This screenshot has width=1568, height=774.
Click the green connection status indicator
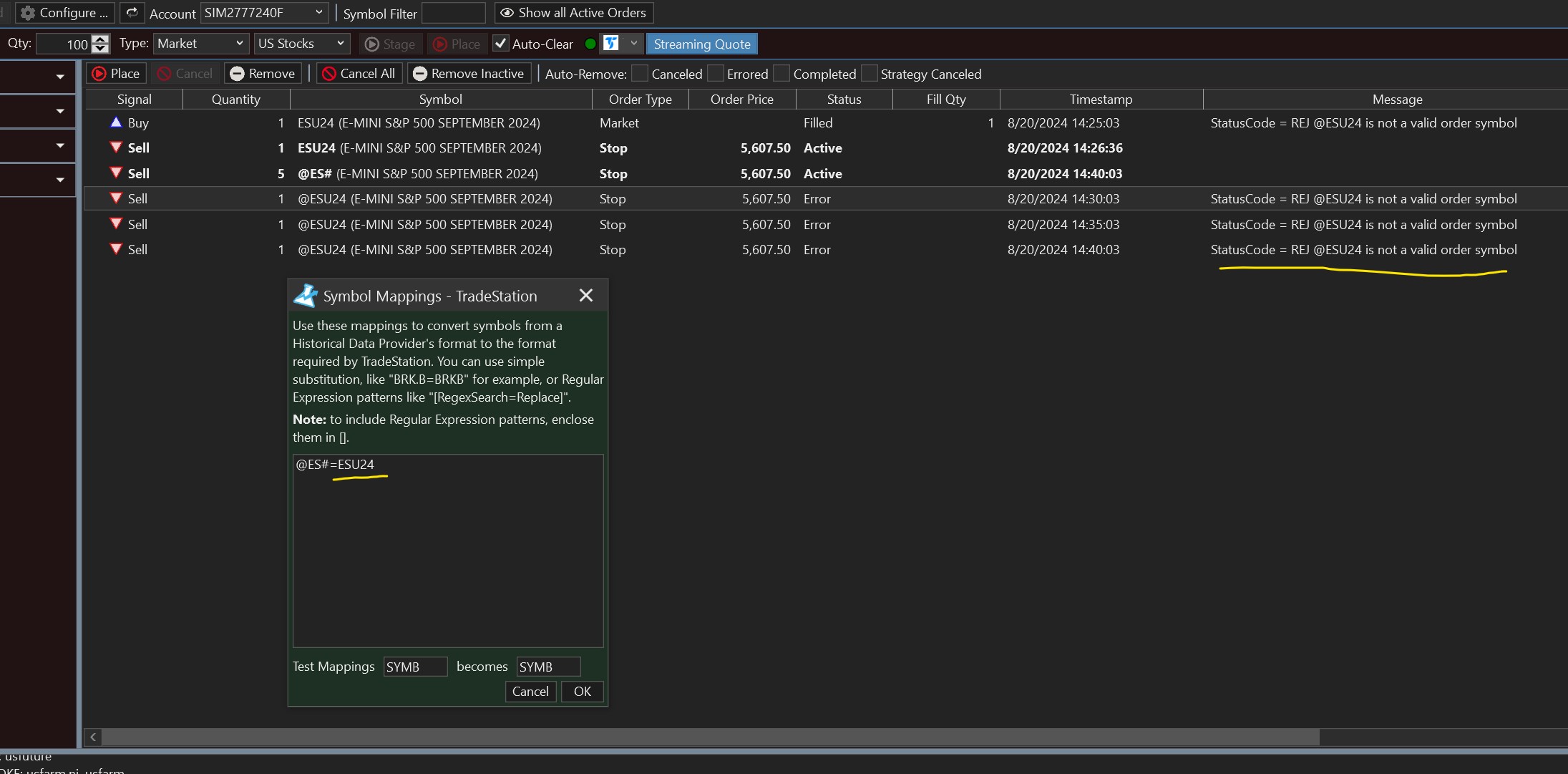point(590,44)
